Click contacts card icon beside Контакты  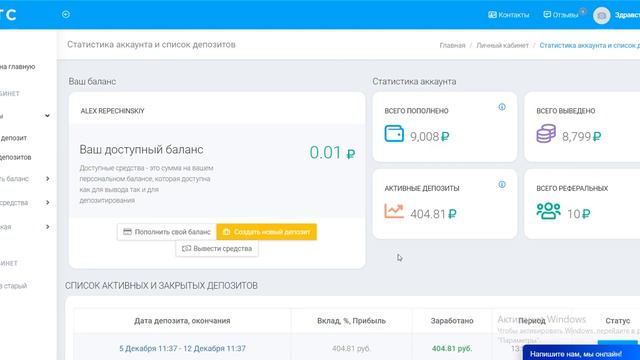point(492,15)
